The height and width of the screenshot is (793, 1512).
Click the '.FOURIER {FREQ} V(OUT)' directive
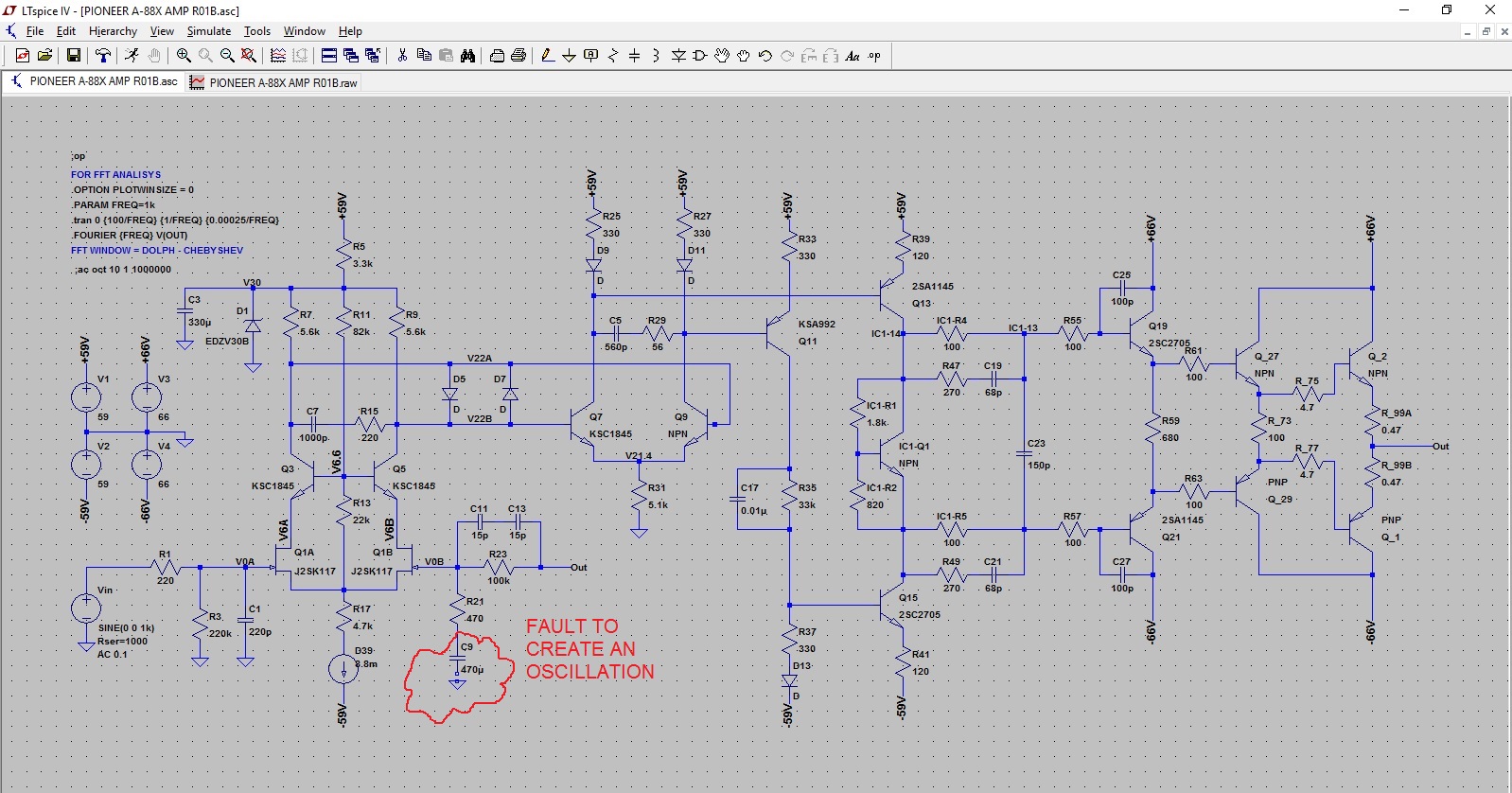(129, 235)
